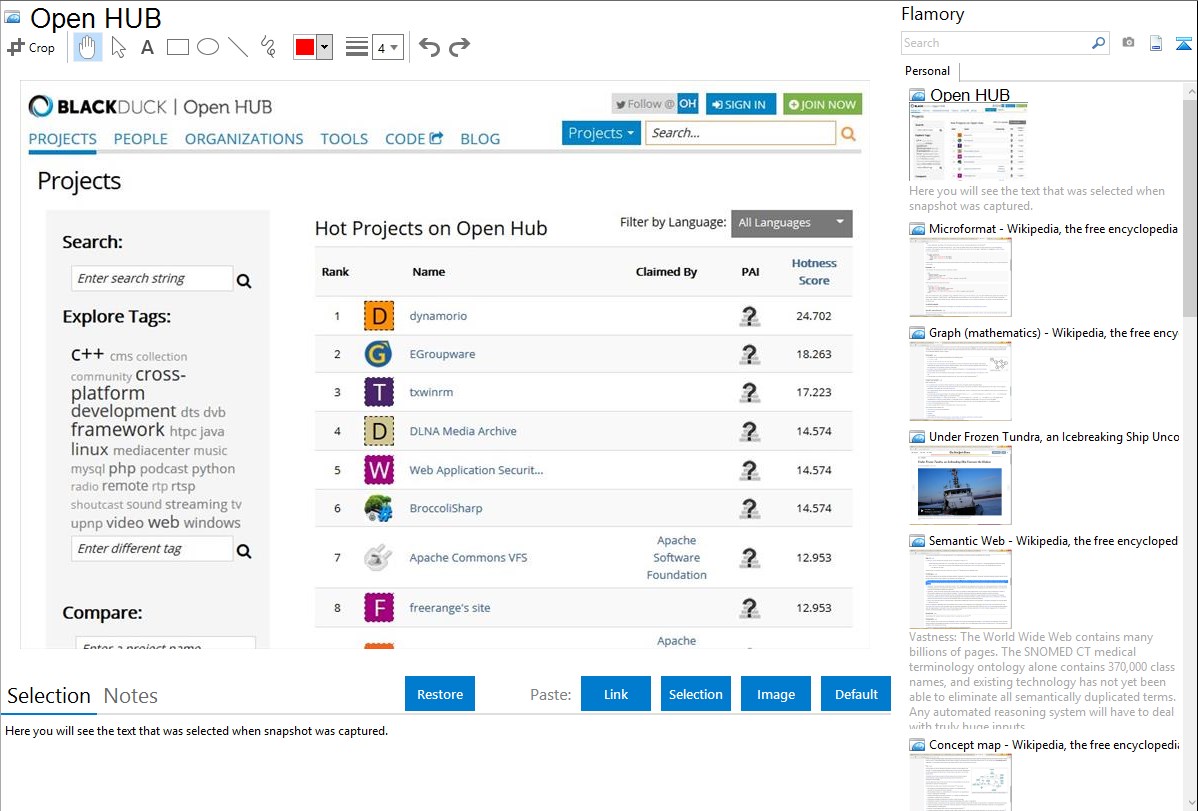The image size is (1198, 811).
Task: Select the freehand scribble tool
Action: tap(268, 47)
